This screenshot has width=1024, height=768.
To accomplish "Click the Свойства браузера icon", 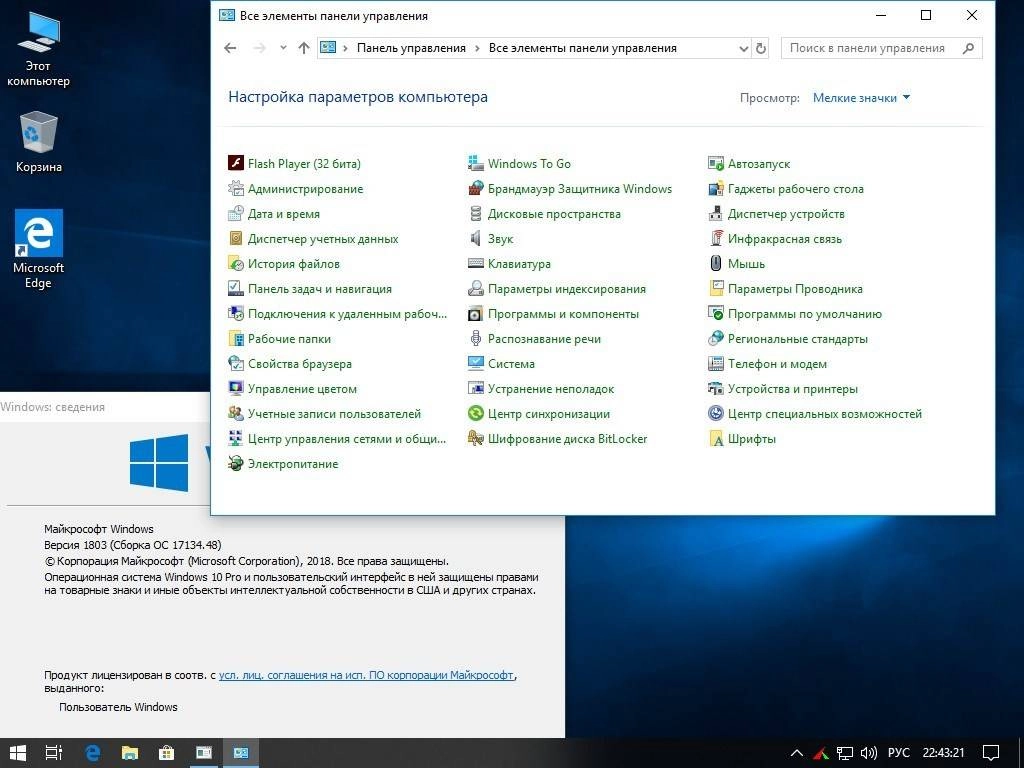I will click(236, 364).
